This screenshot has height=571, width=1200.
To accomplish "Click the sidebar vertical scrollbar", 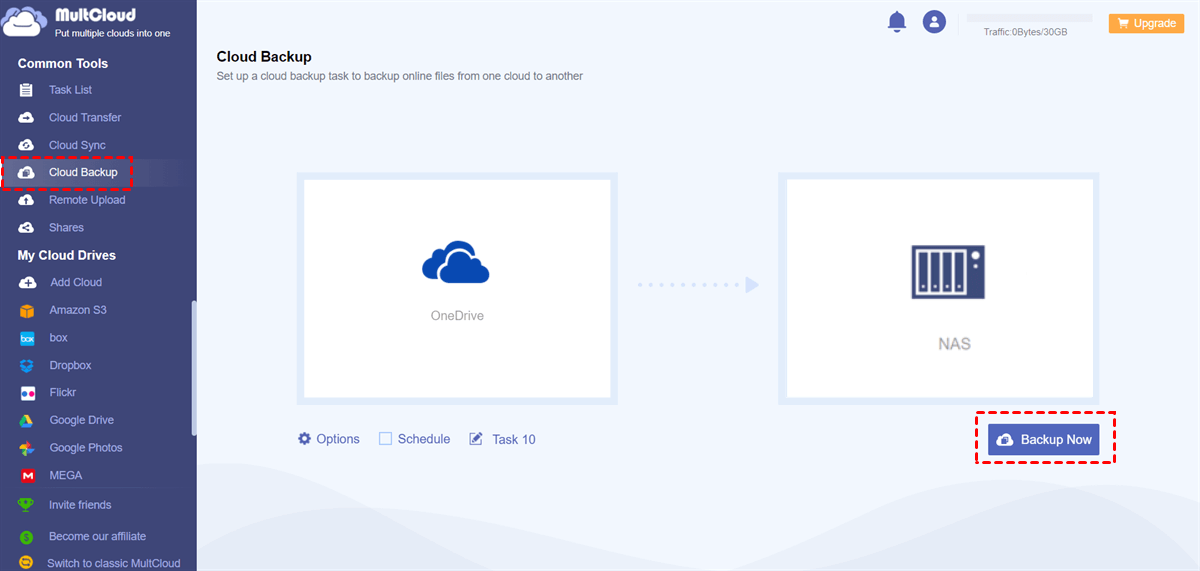I will [194, 368].
